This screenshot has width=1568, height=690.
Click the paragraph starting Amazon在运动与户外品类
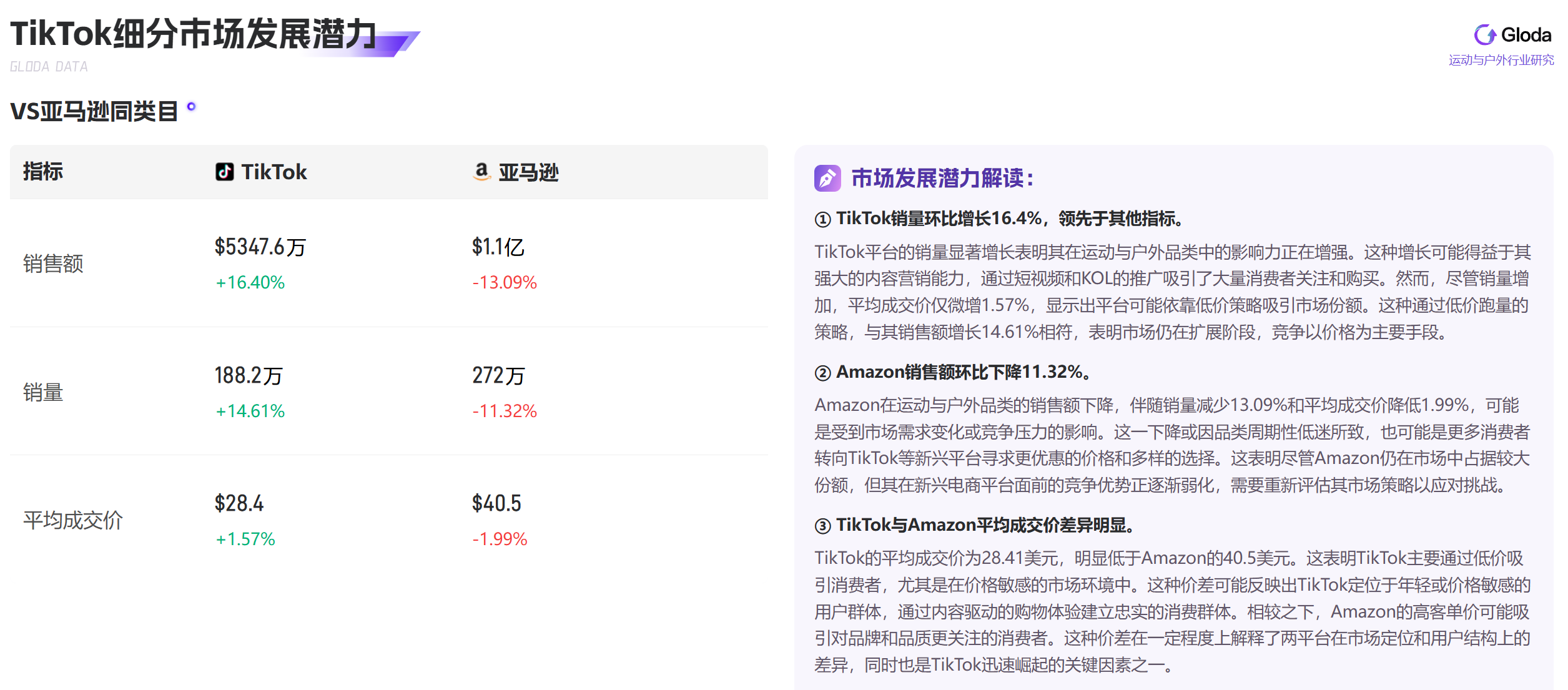tap(1173, 445)
